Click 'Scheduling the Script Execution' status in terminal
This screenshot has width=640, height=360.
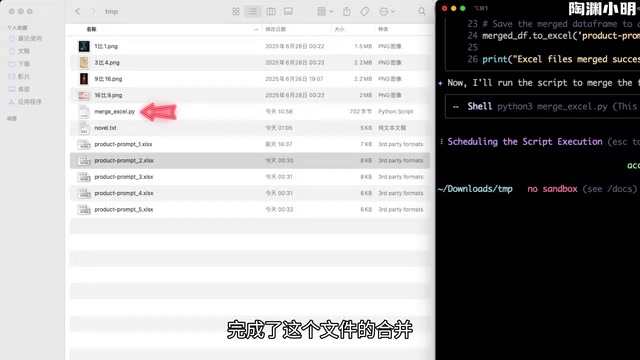[x=524, y=142]
